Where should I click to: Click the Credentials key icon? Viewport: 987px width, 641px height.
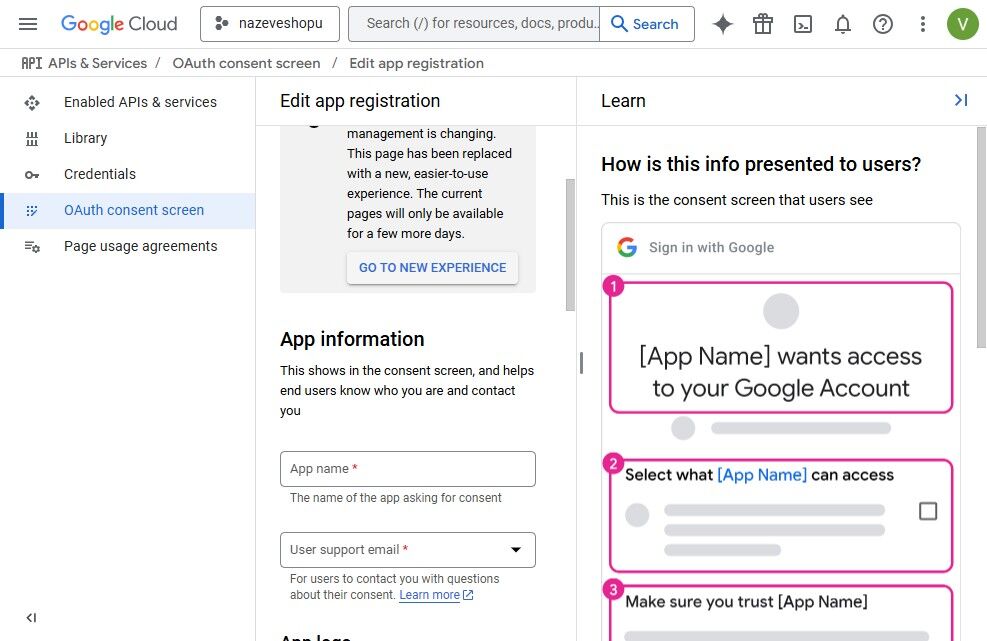coord(31,174)
